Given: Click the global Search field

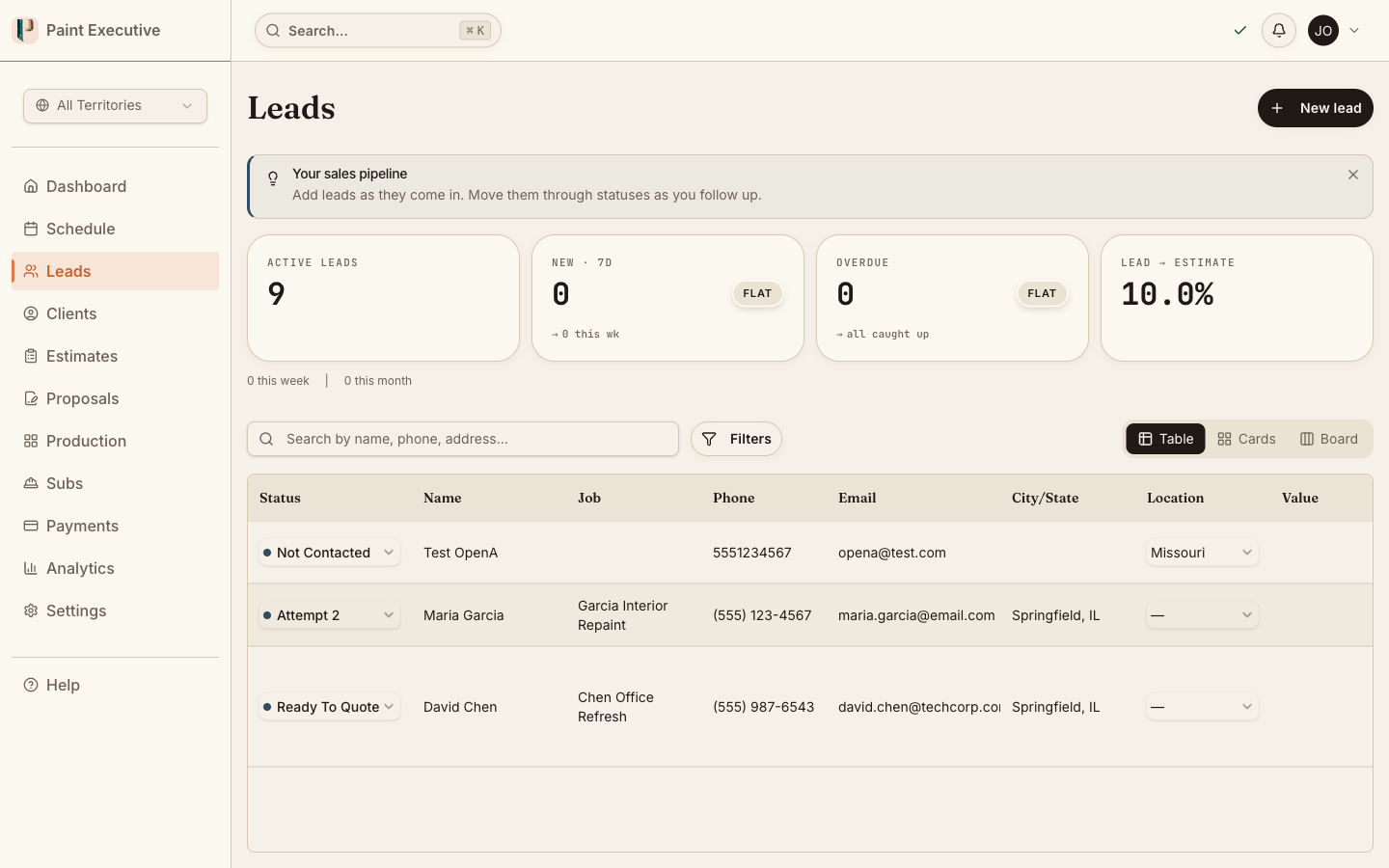Looking at the screenshot, I should point(377,31).
